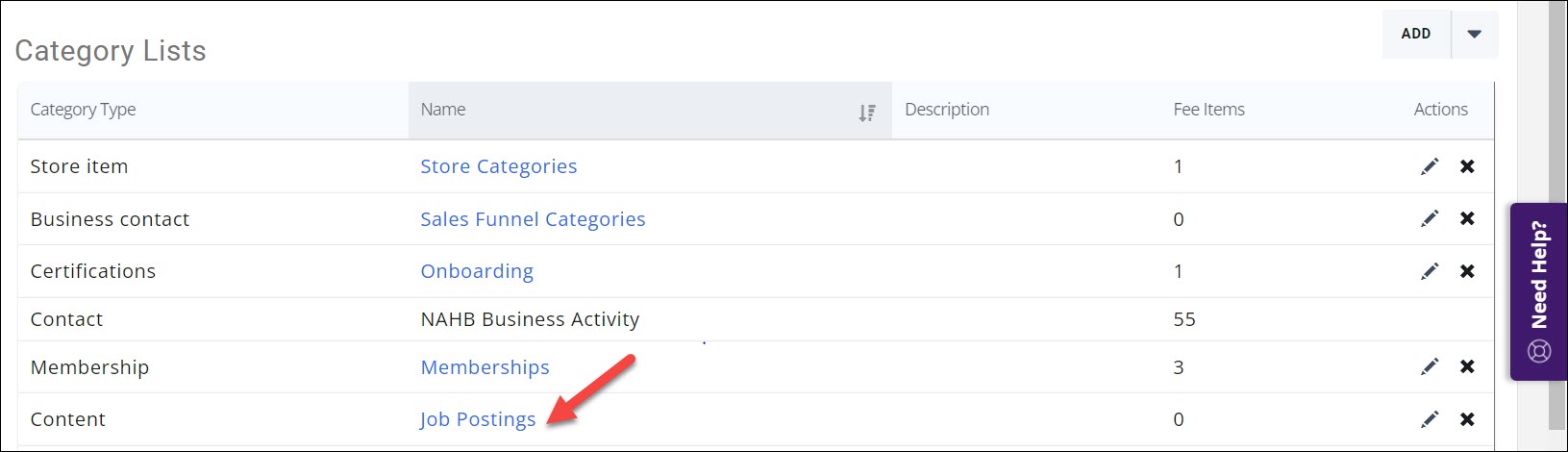The height and width of the screenshot is (452, 1568).
Task: Click the pencil icon for Job Postings
Action: click(1430, 419)
